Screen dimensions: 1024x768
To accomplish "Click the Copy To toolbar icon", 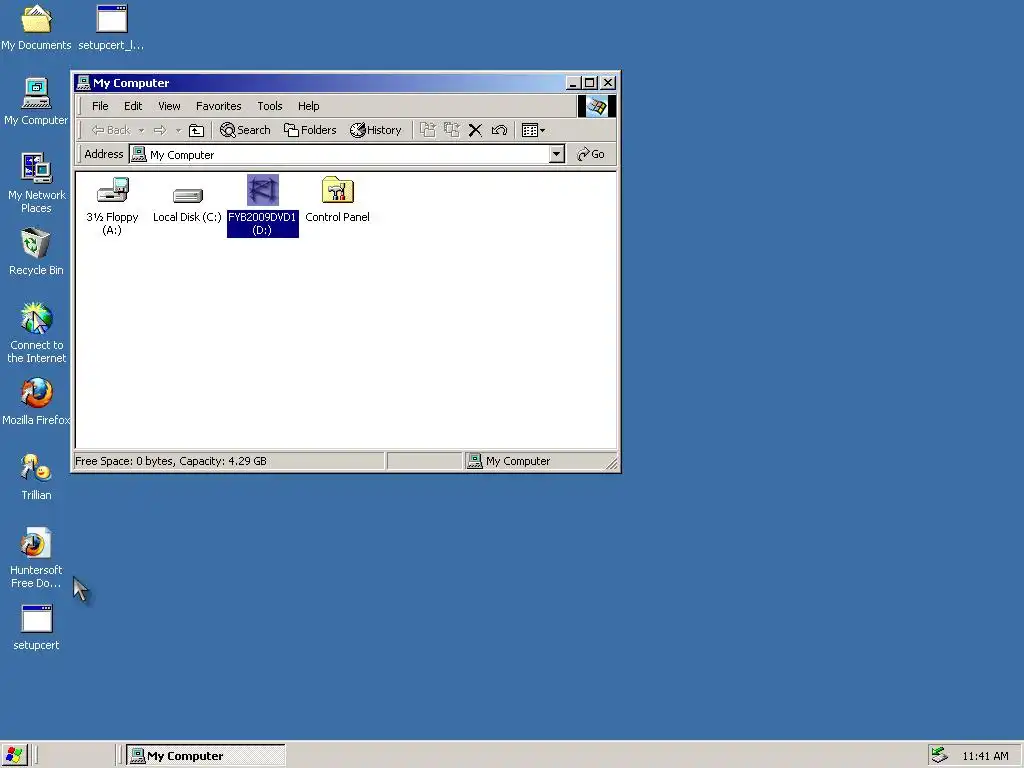I will pos(452,130).
